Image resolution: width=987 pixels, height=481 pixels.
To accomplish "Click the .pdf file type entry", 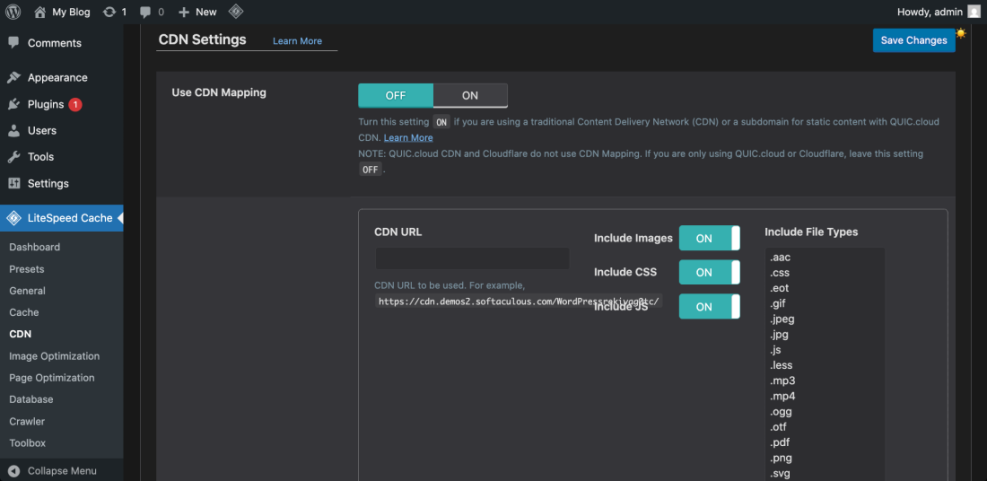I will click(780, 443).
